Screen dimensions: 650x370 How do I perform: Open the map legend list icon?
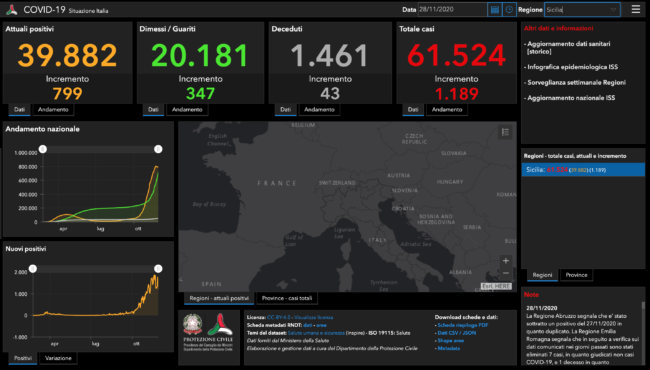click(505, 132)
